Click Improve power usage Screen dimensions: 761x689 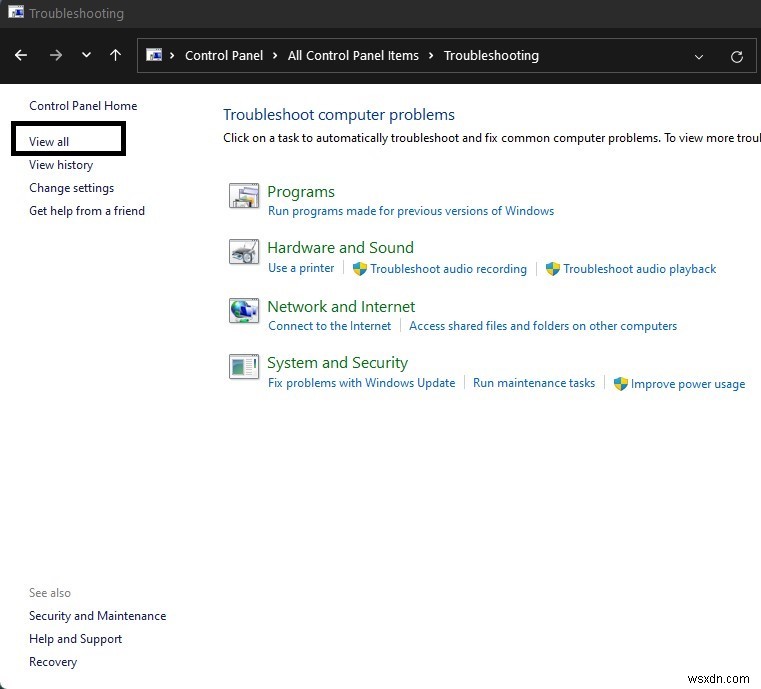688,384
